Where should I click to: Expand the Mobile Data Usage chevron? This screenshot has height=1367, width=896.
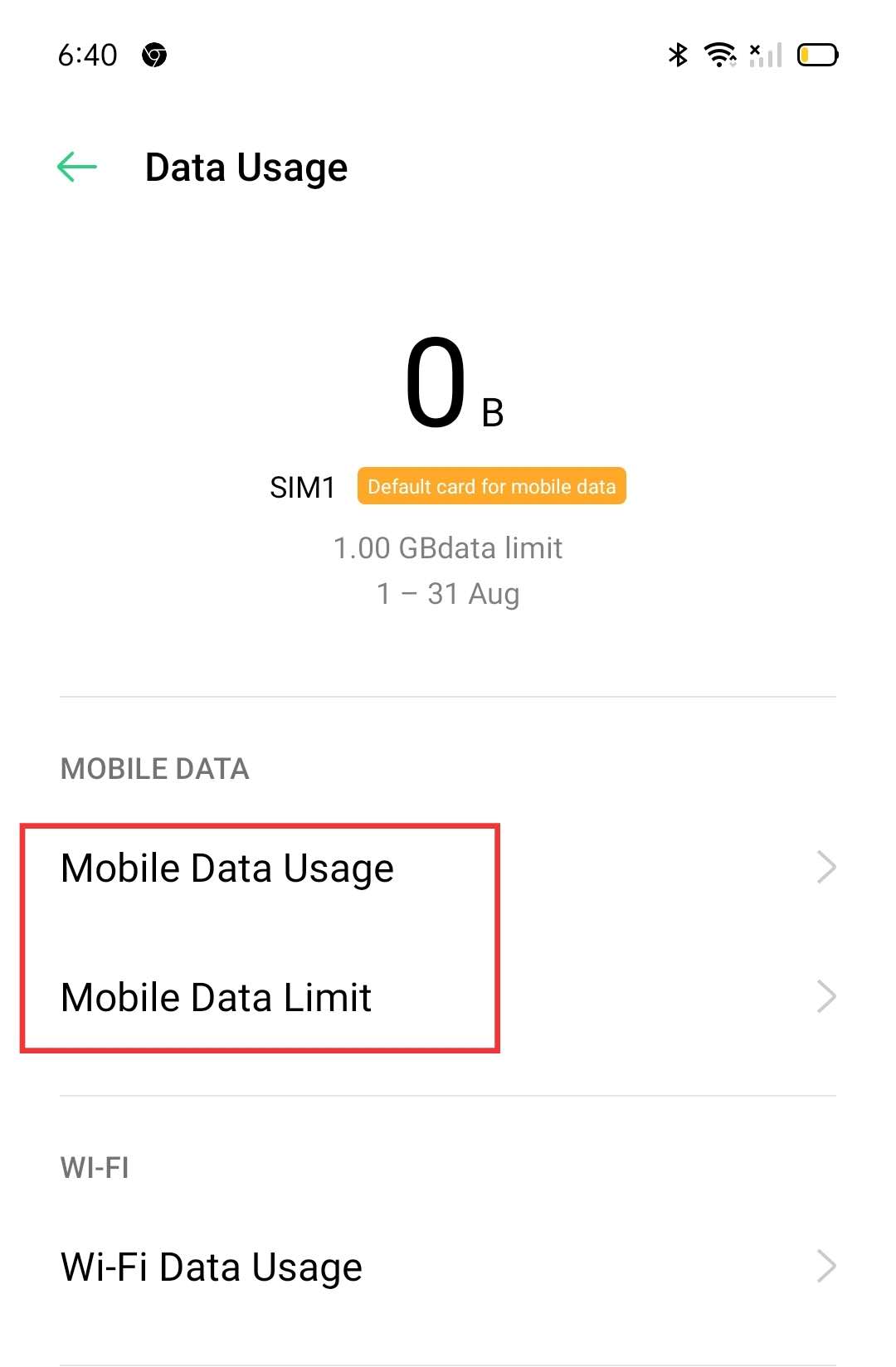(x=825, y=868)
